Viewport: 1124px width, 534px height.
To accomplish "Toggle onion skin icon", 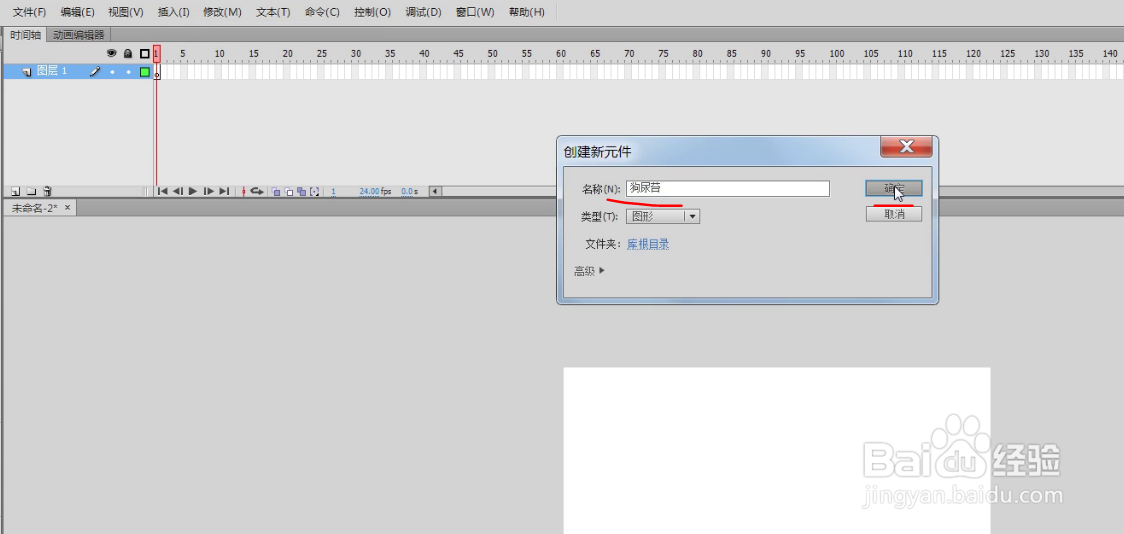I will tap(276, 191).
